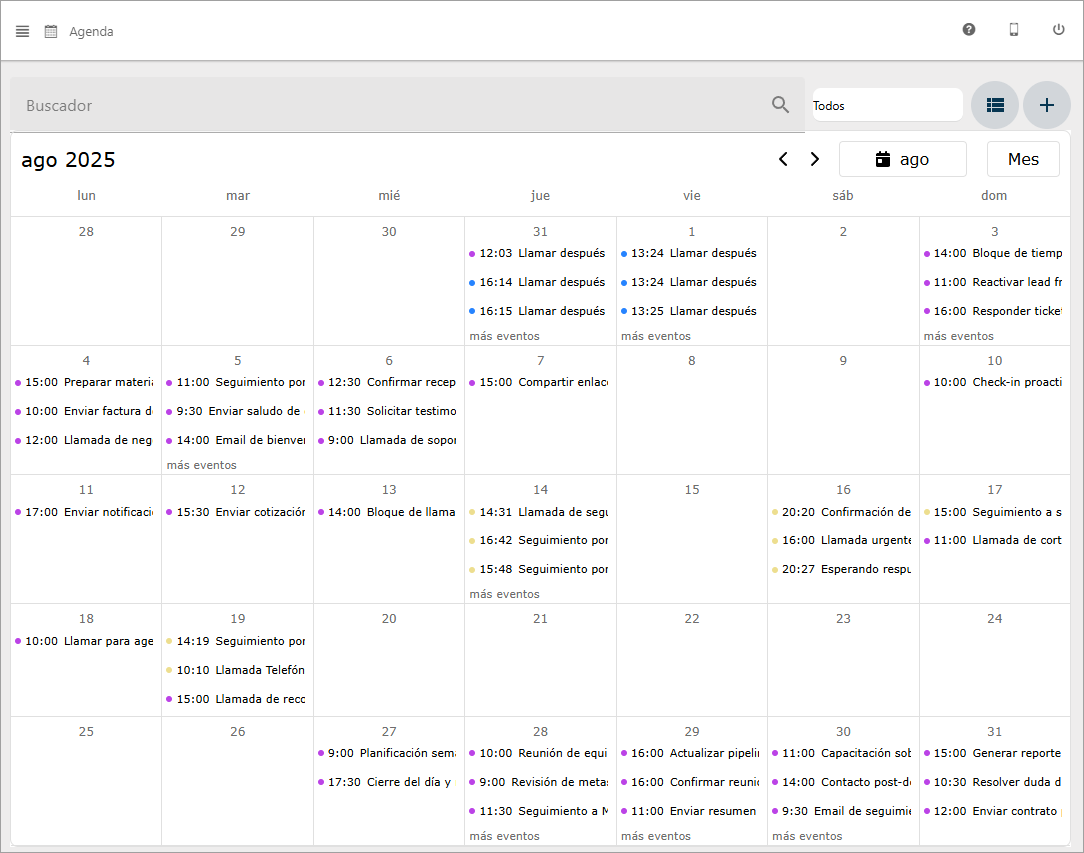The image size is (1084, 853).
Task: Add new event with plus button
Action: [x=1046, y=105]
